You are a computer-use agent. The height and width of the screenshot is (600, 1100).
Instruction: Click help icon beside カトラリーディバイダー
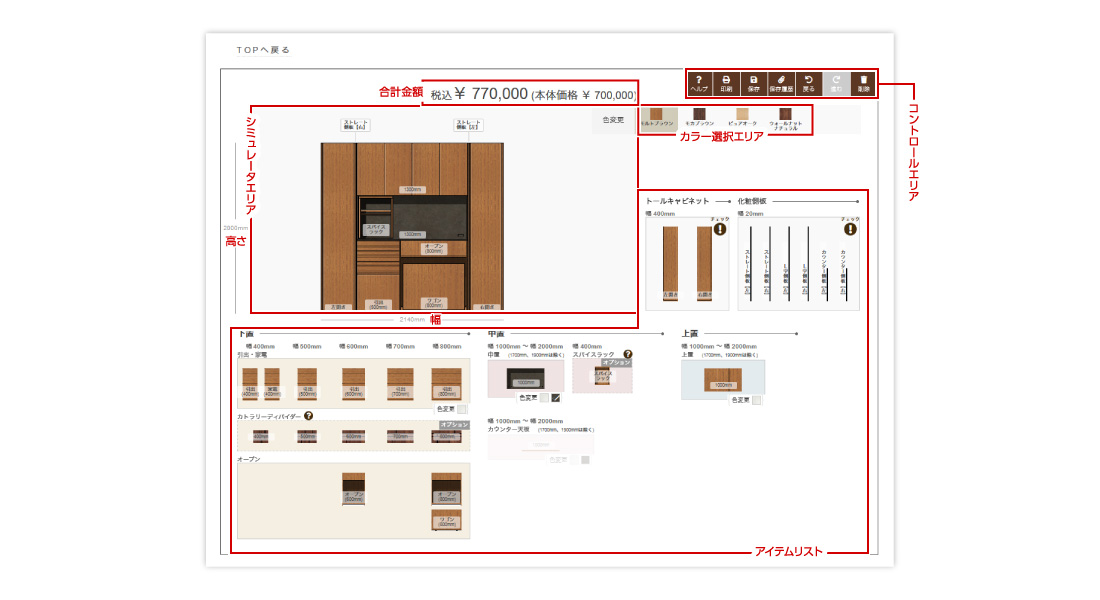pos(309,416)
